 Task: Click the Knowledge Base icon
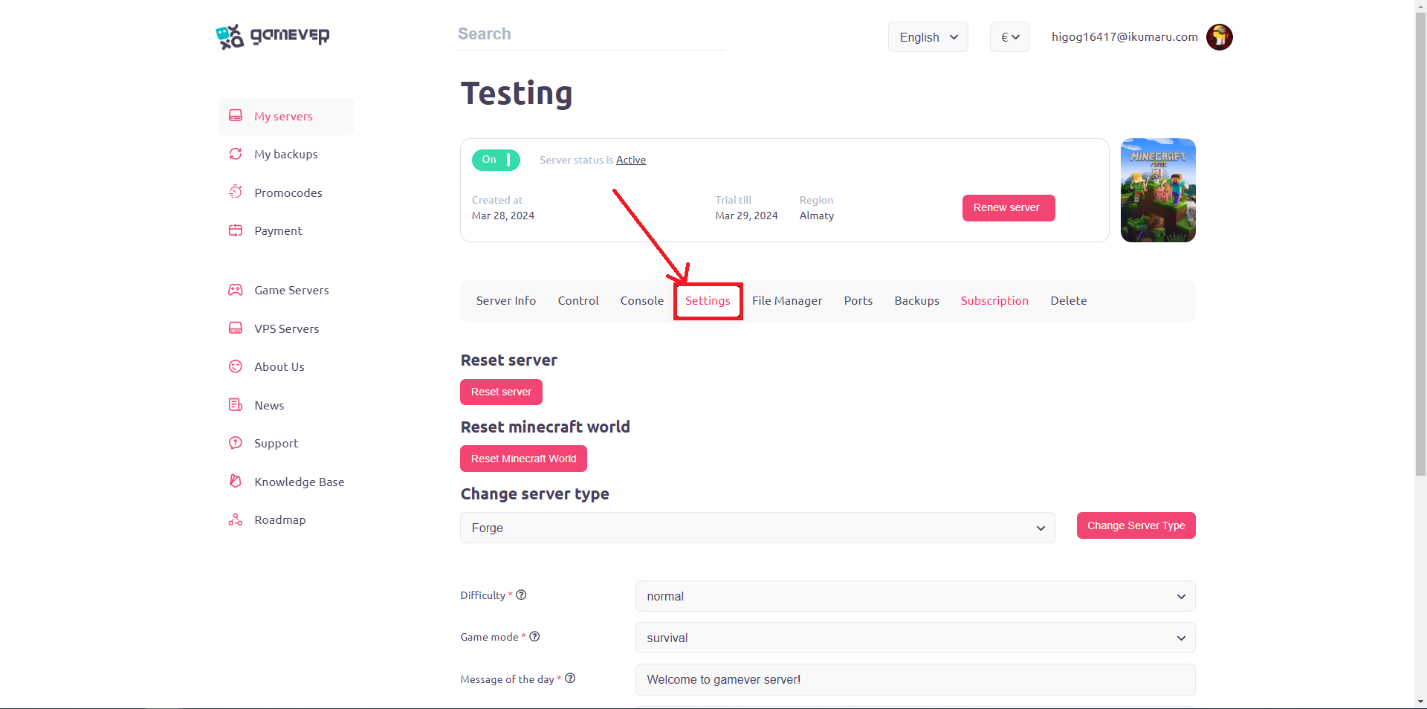(236, 482)
